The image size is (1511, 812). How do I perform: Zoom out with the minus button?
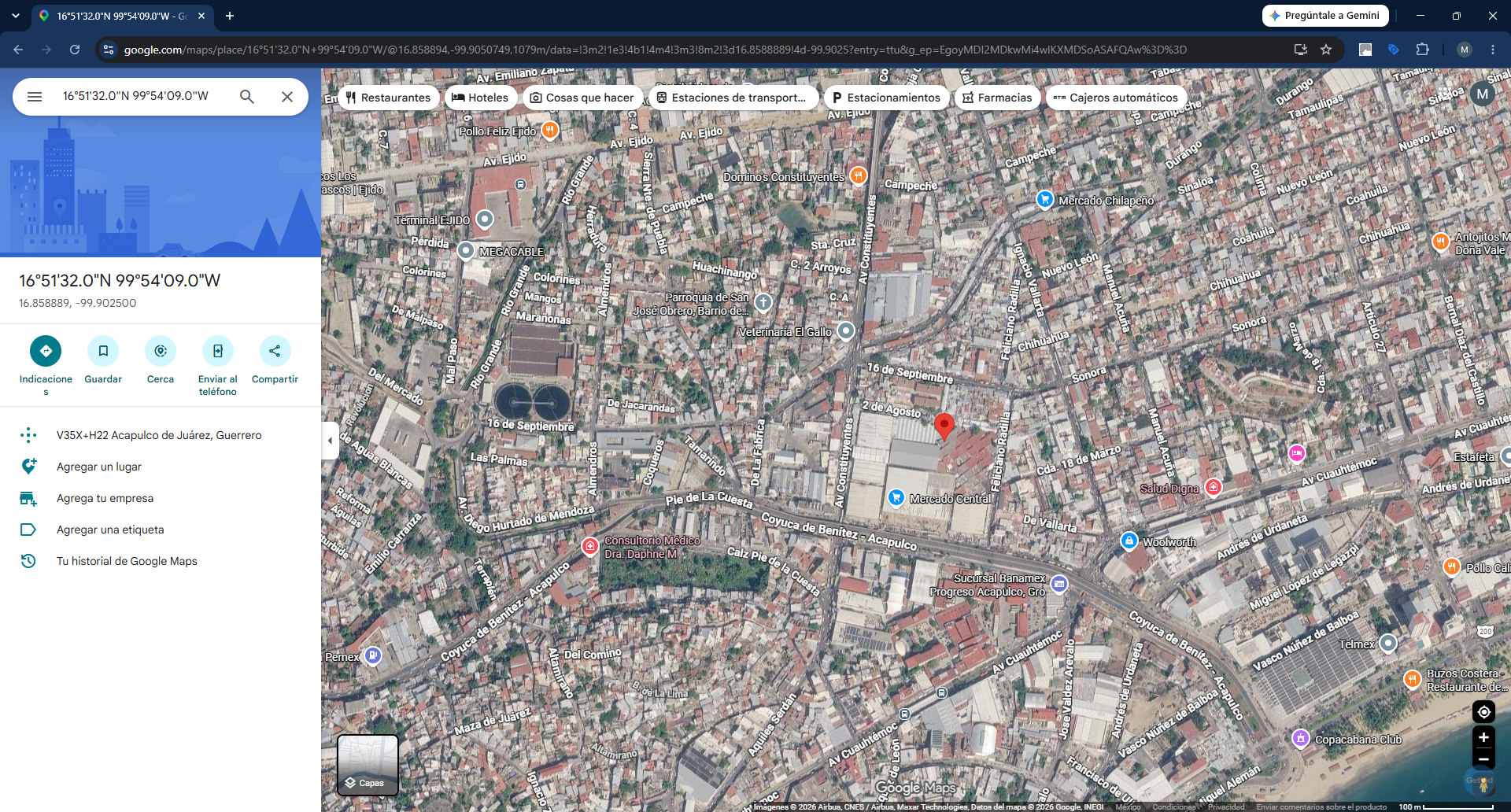click(1483, 759)
